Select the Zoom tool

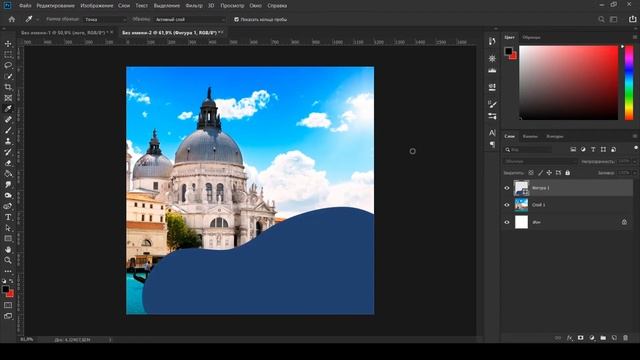click(8, 260)
